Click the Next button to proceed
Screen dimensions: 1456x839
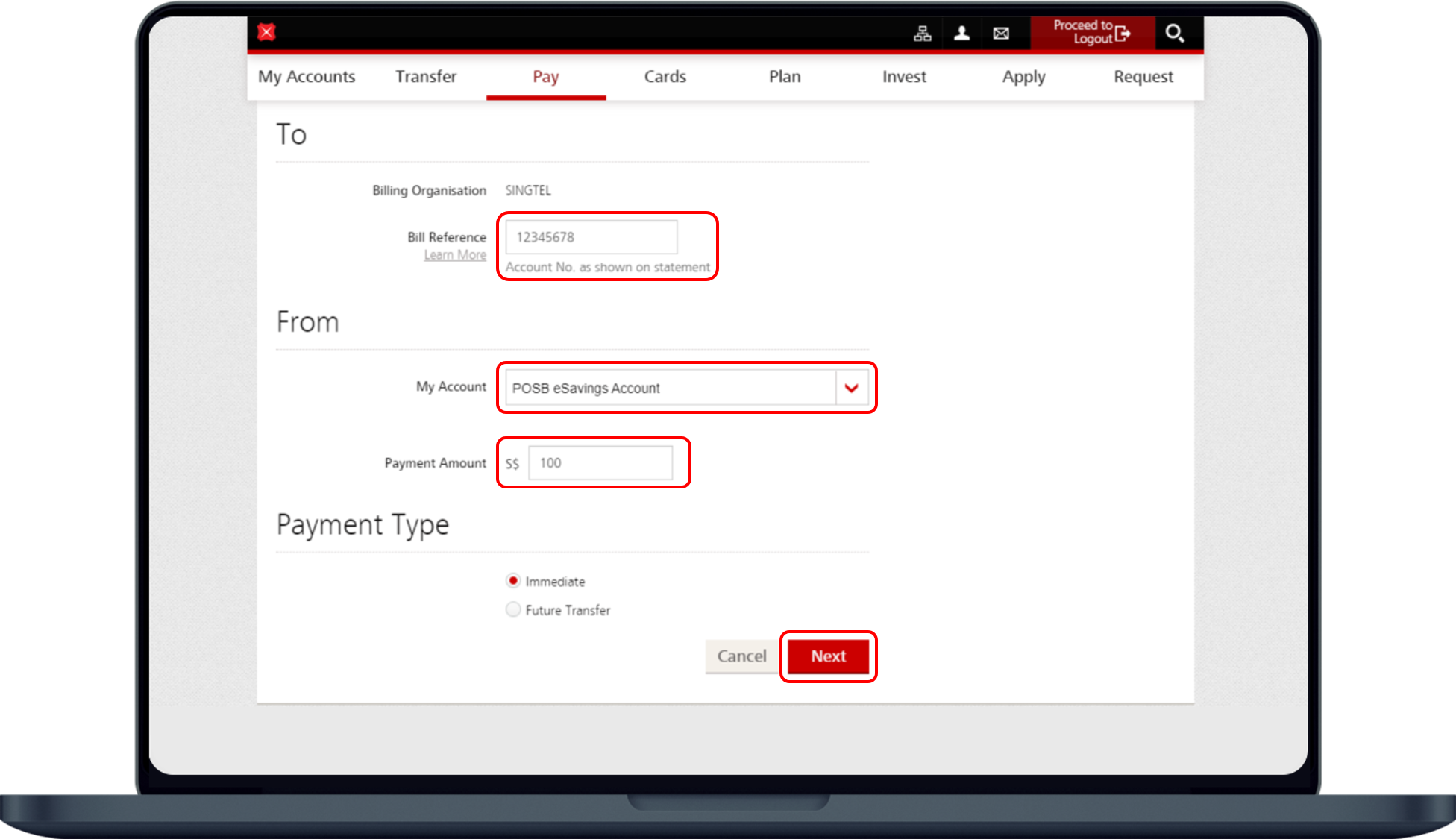click(827, 656)
